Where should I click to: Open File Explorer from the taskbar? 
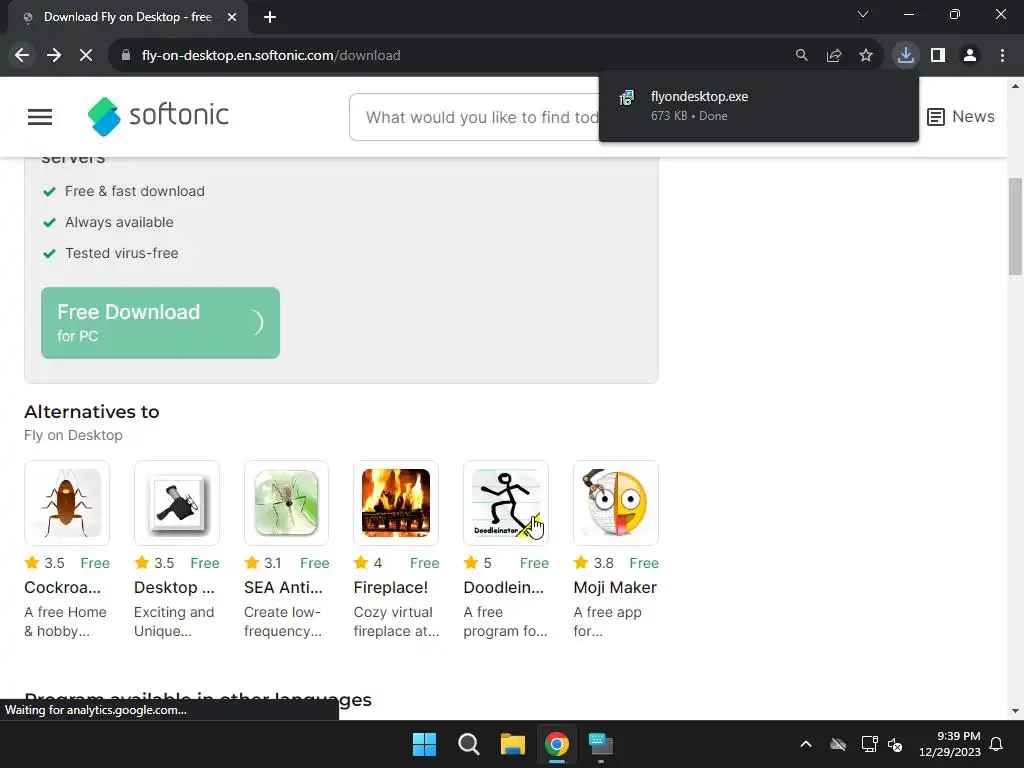[x=513, y=744]
